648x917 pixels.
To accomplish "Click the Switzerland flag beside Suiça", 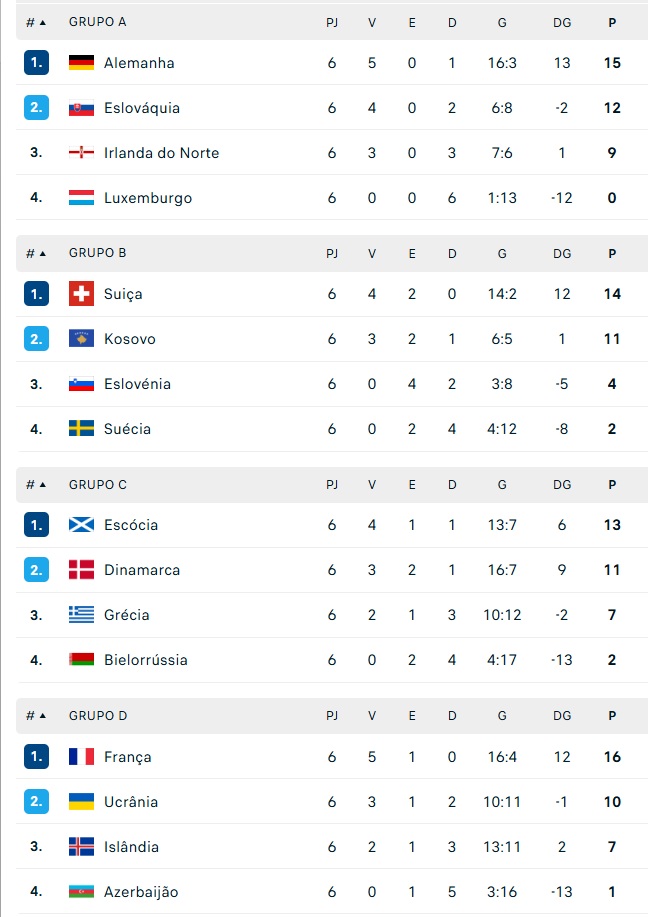I will click(x=81, y=294).
